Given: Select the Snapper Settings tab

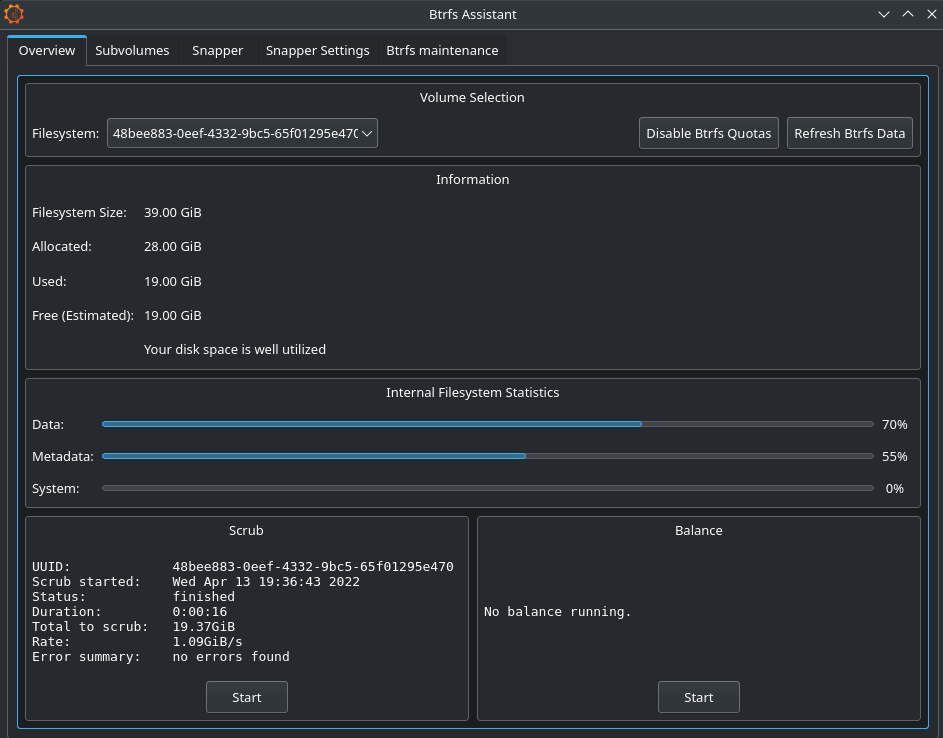Looking at the screenshot, I should (x=317, y=51).
